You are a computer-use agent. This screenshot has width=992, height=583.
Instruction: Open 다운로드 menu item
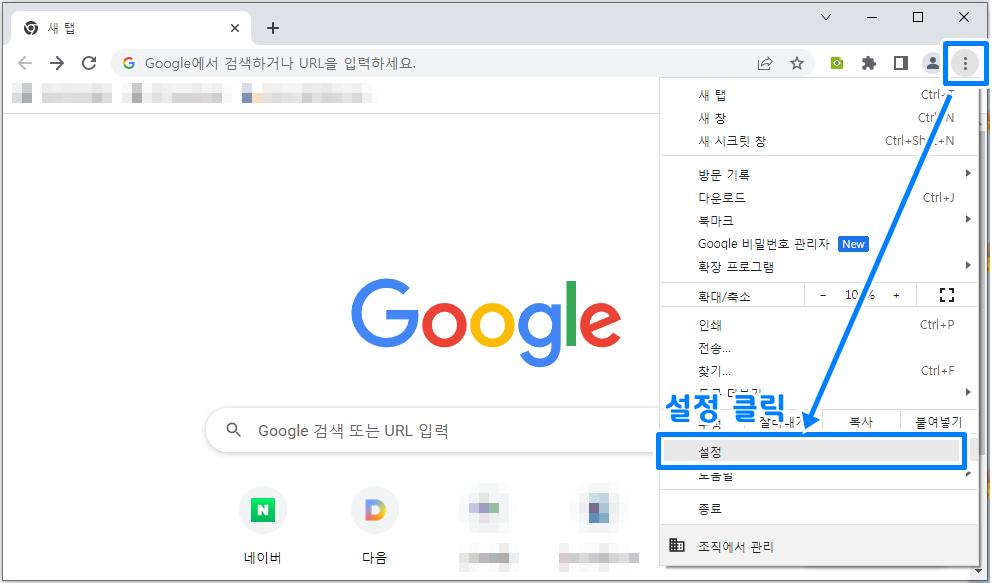(x=819, y=198)
